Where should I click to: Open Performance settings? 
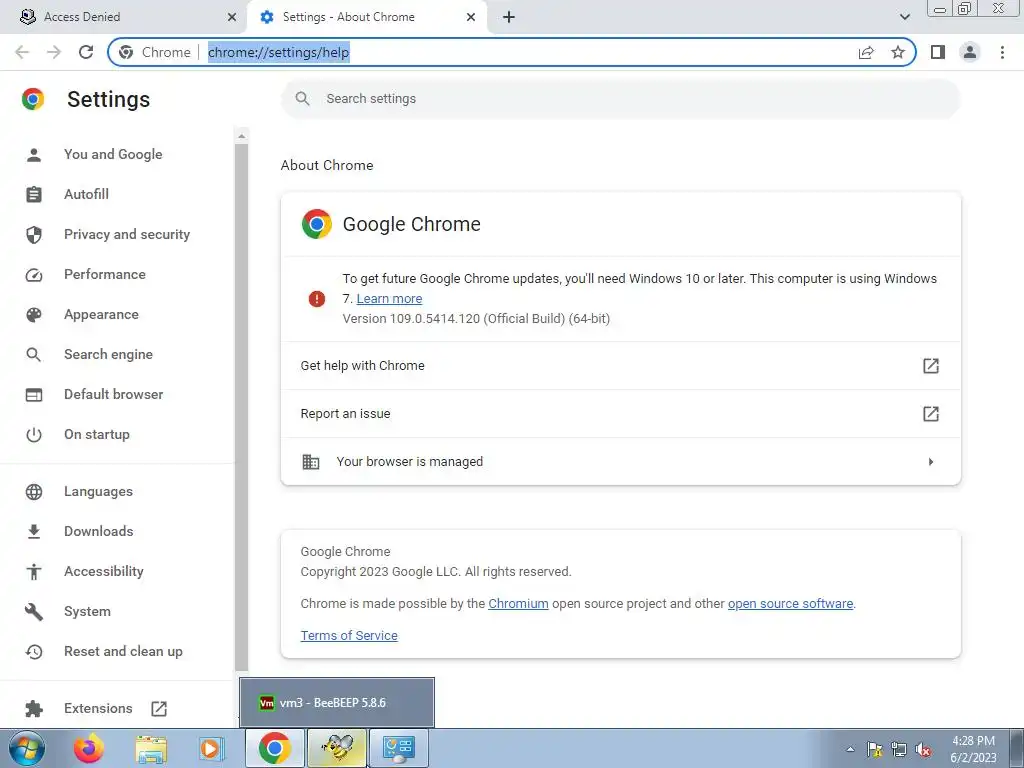[x=104, y=274]
